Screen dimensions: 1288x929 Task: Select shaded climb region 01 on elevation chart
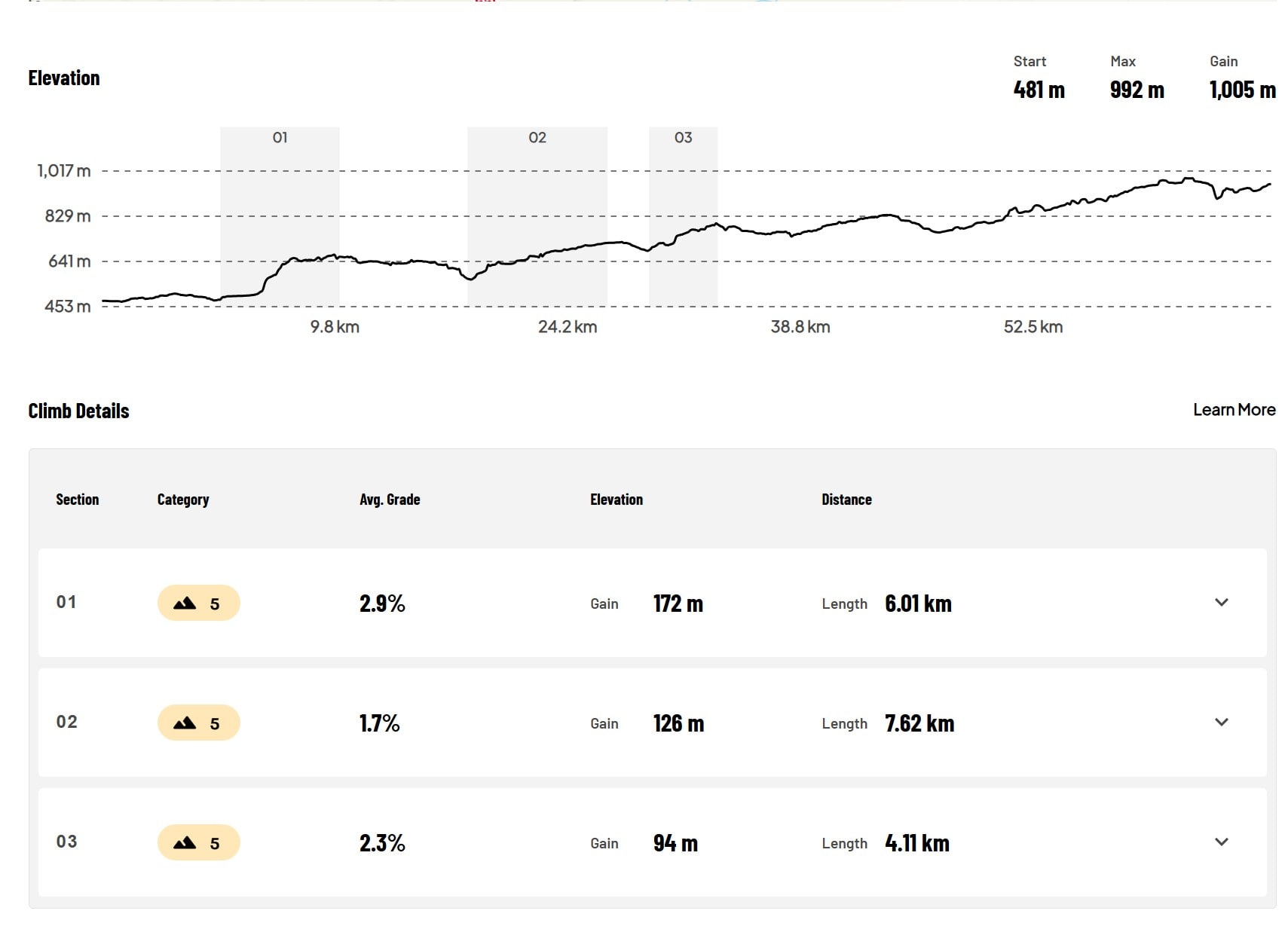(x=280, y=216)
